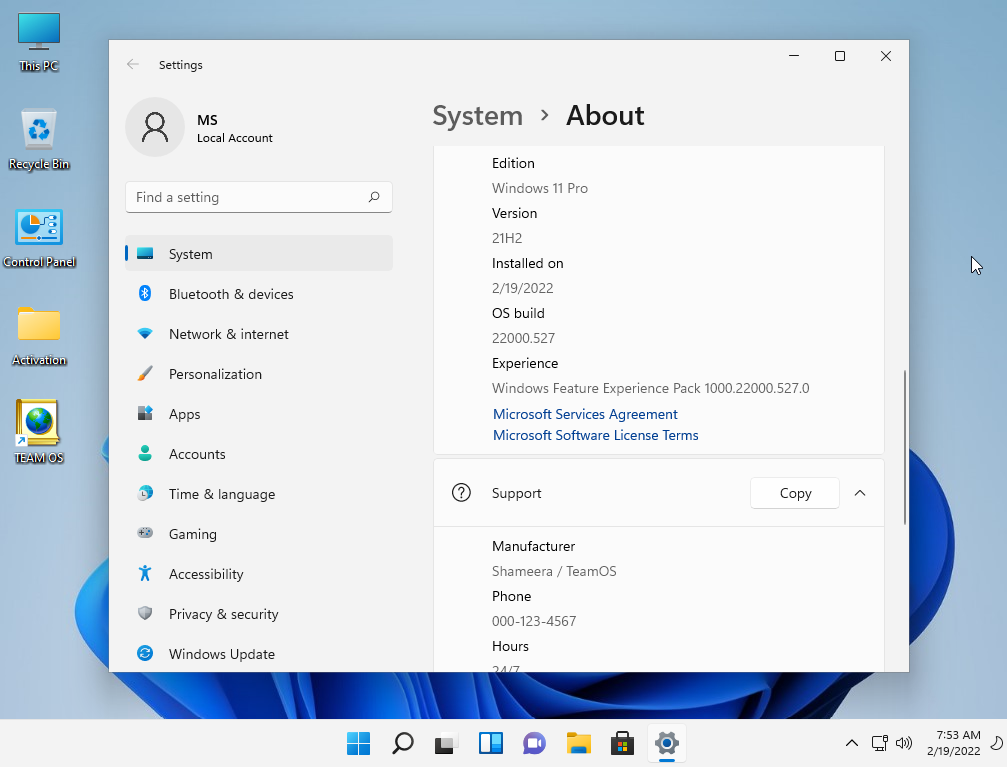Click System in the breadcrumb
Screen dimensions: 1007x767
pos(477,116)
